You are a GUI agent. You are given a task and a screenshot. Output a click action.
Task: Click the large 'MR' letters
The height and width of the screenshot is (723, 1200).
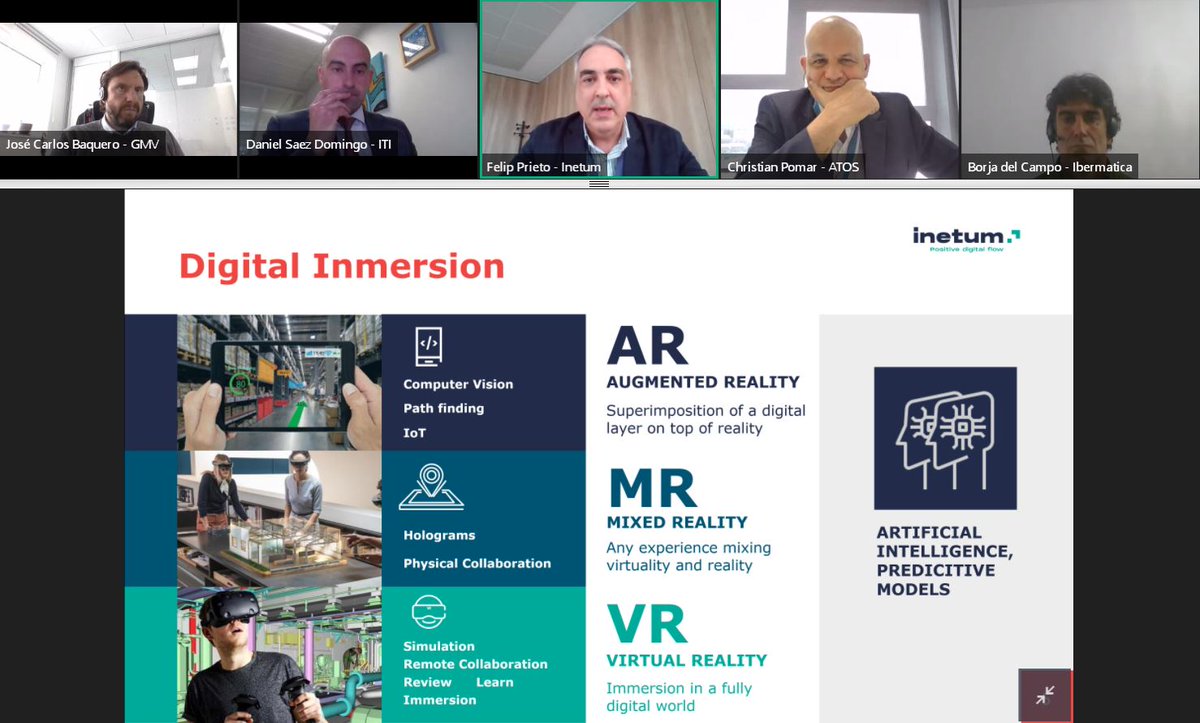click(652, 487)
